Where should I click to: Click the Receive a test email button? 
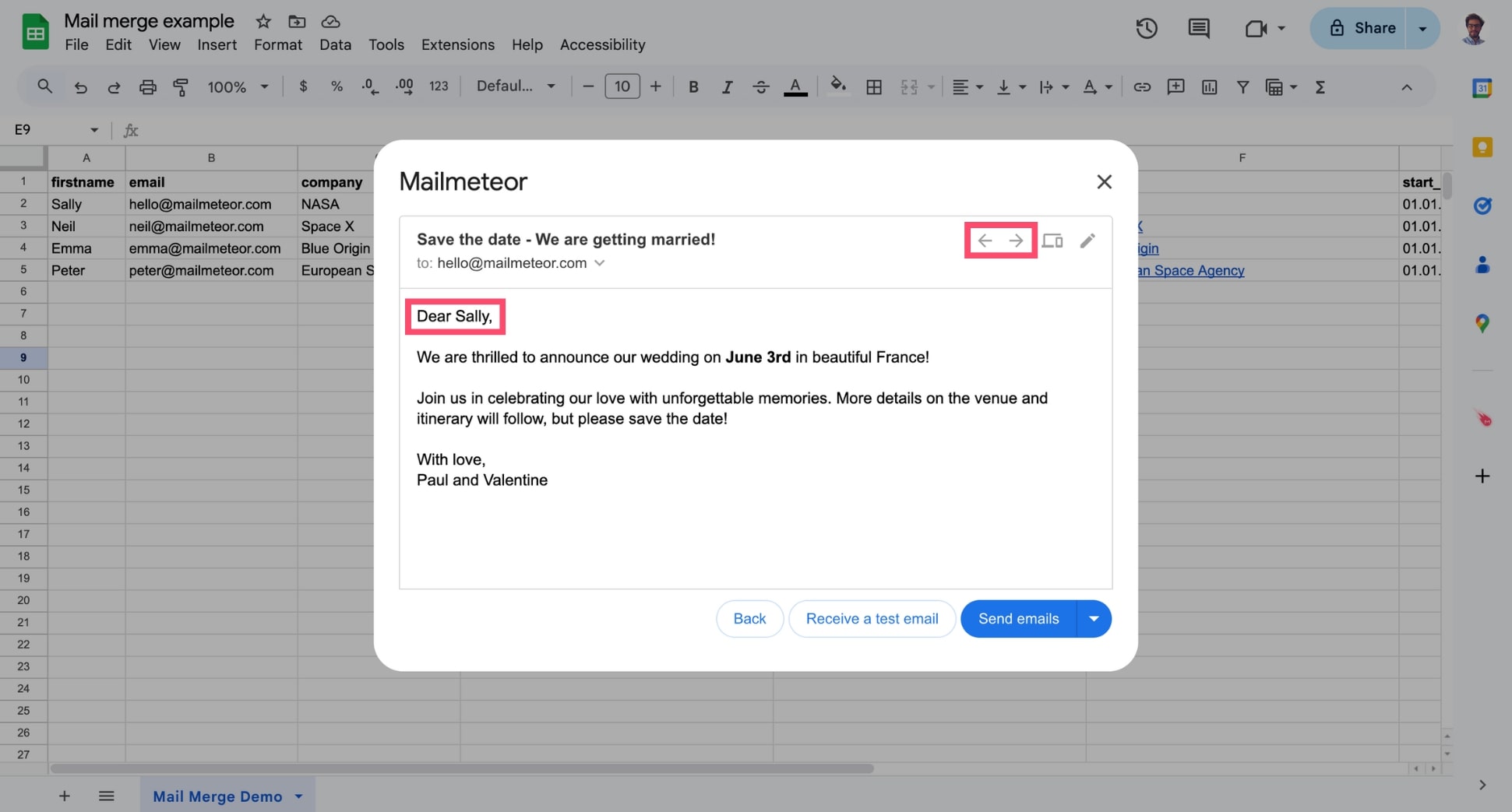point(872,618)
